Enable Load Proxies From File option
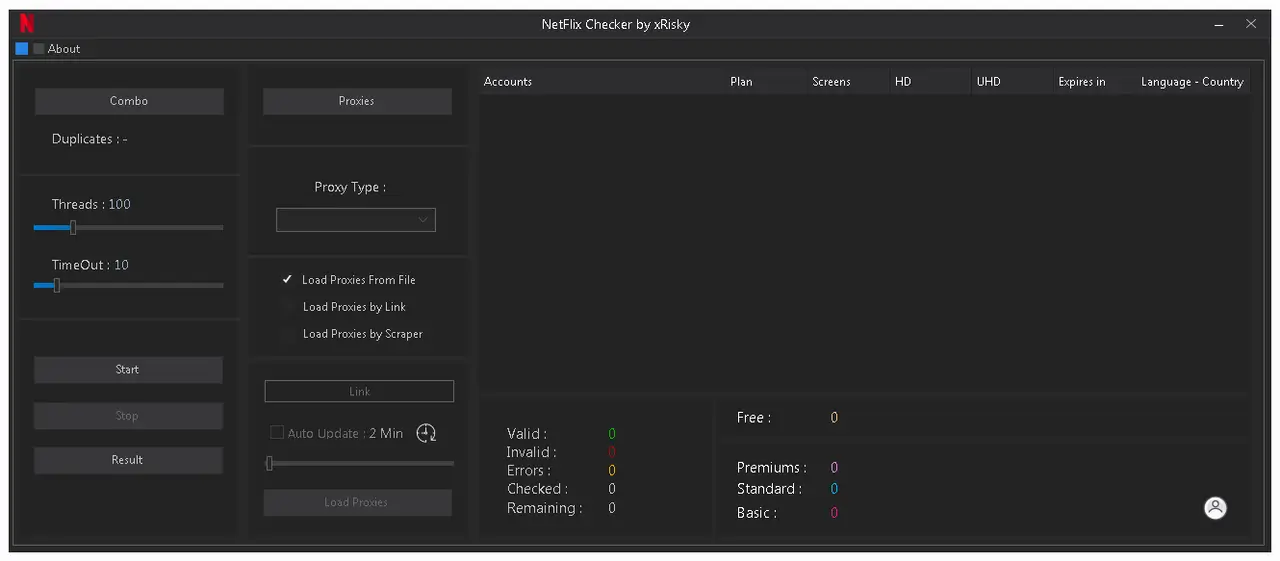Viewport: 1280px width, 561px height. click(348, 280)
